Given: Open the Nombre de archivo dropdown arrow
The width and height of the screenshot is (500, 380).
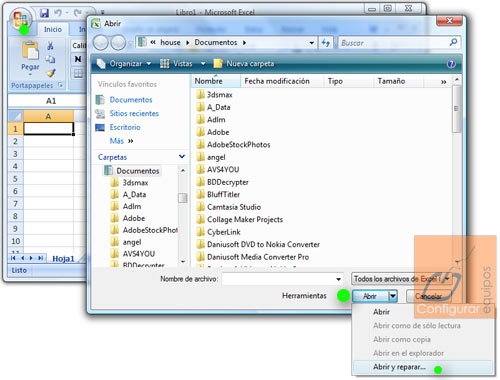Looking at the screenshot, I should [338, 279].
